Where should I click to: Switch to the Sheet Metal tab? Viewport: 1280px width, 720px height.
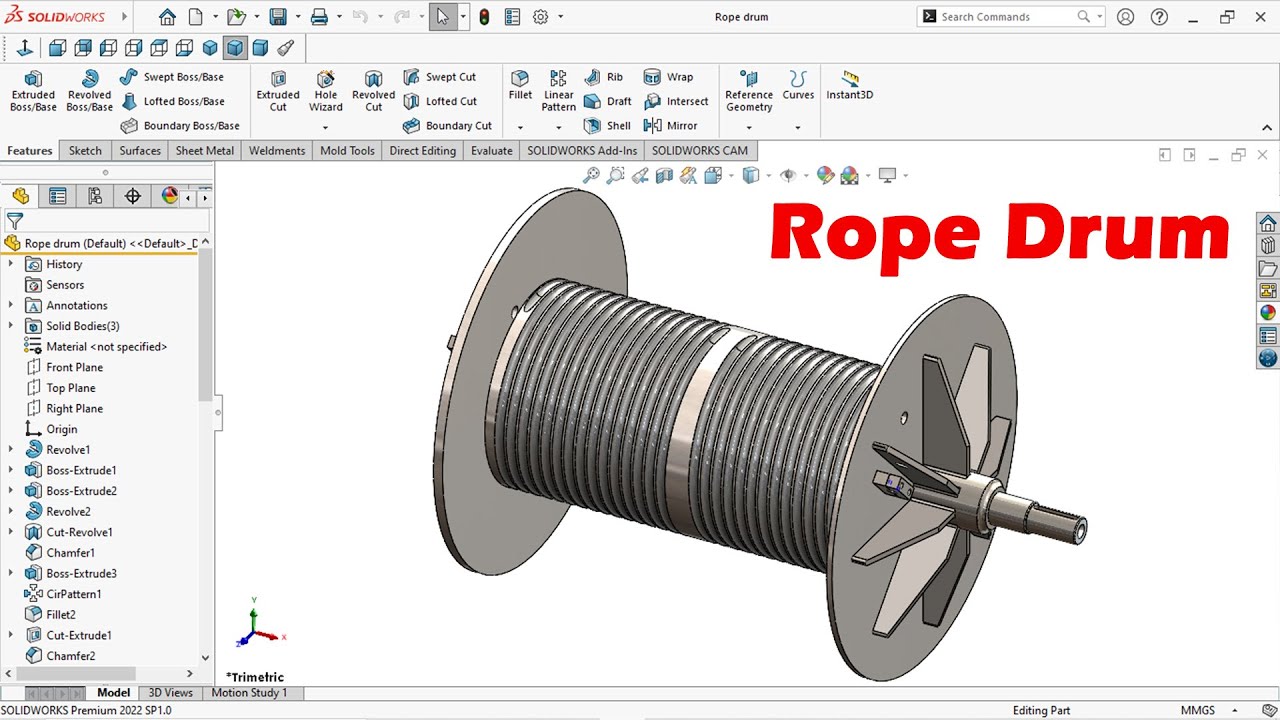click(205, 151)
